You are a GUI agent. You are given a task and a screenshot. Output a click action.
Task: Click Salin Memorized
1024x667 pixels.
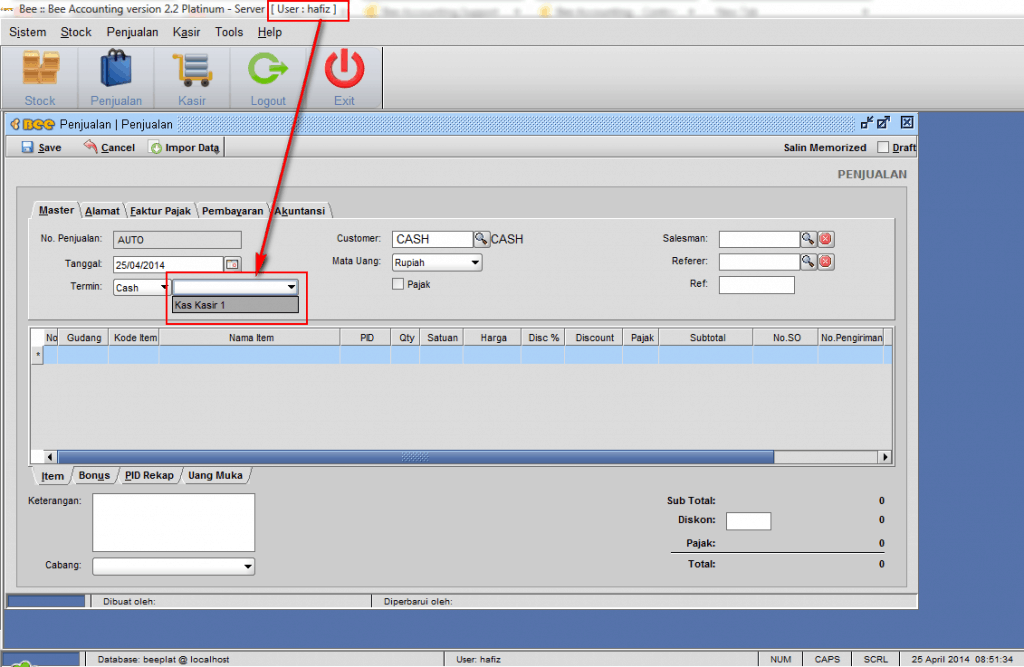(x=825, y=148)
